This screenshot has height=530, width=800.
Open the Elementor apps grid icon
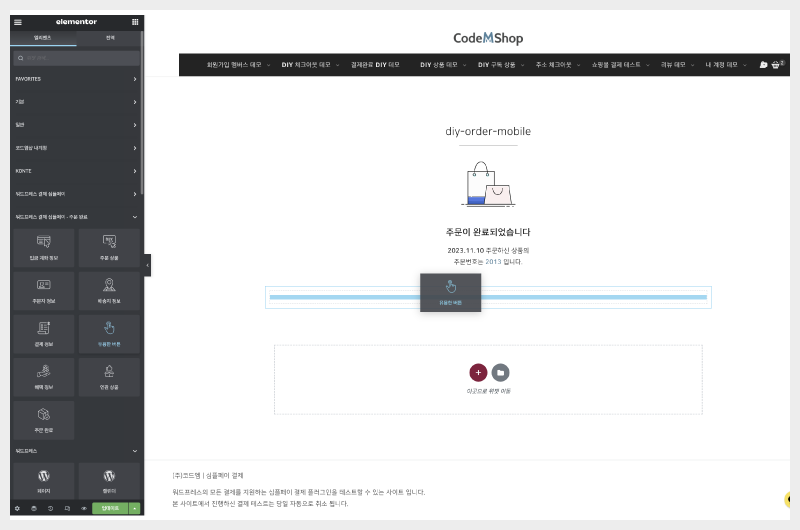click(135, 21)
